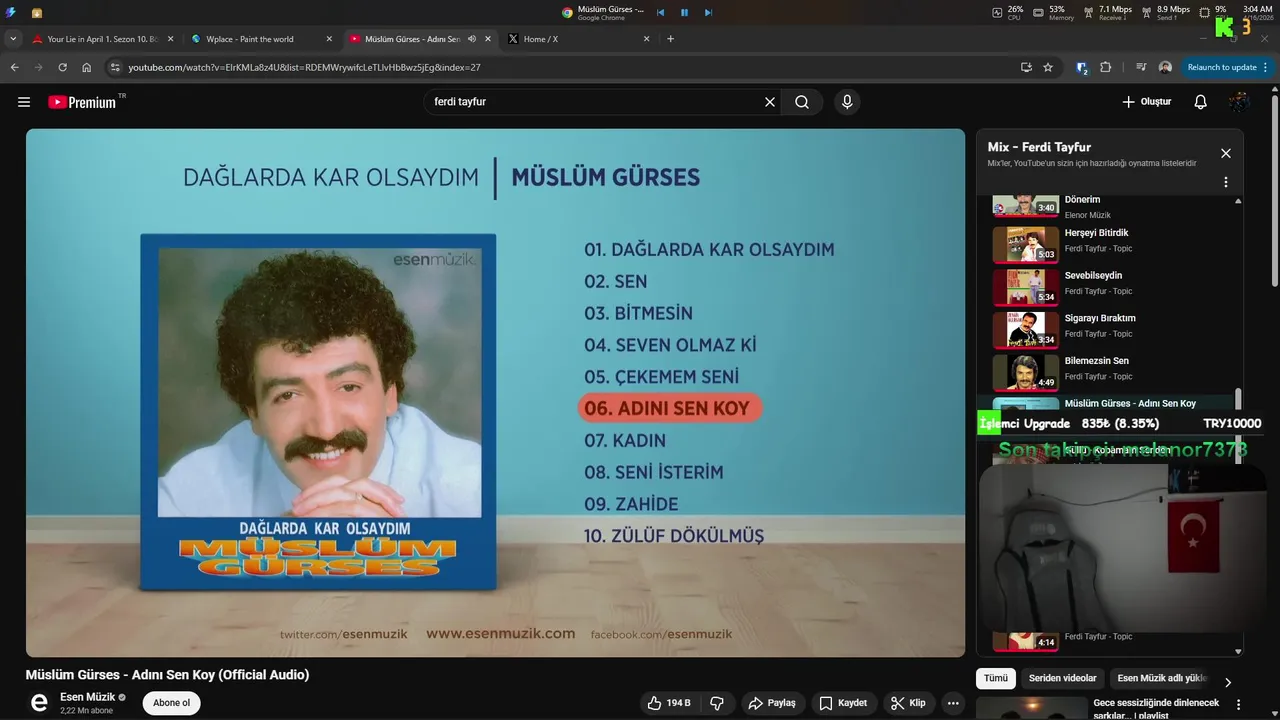The image size is (1280, 720).
Task: Open a new browser tab
Action: pyautogui.click(x=670, y=39)
